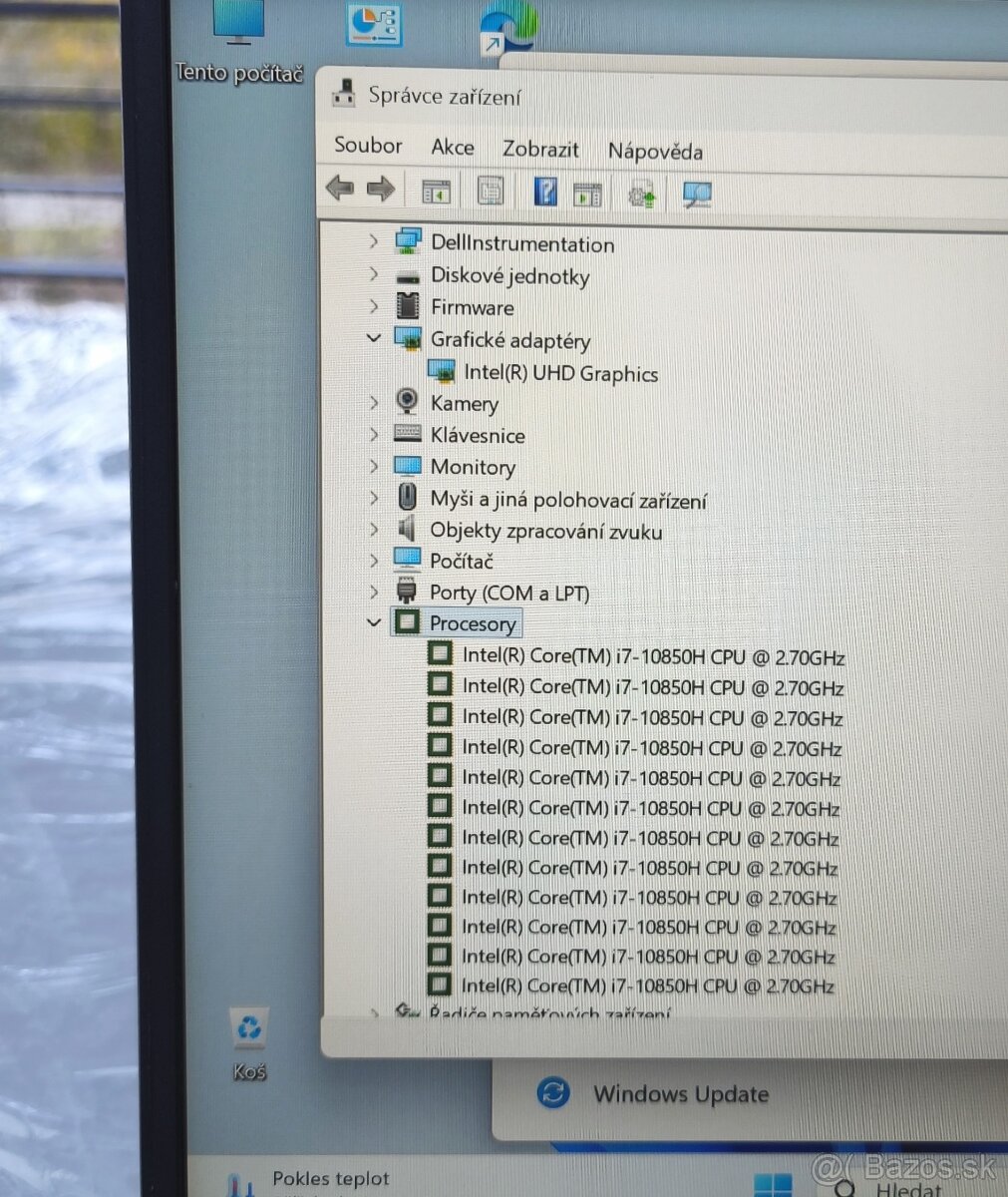1008x1197 pixels.
Task: Click the Update driver toolbar icon
Action: (x=641, y=194)
